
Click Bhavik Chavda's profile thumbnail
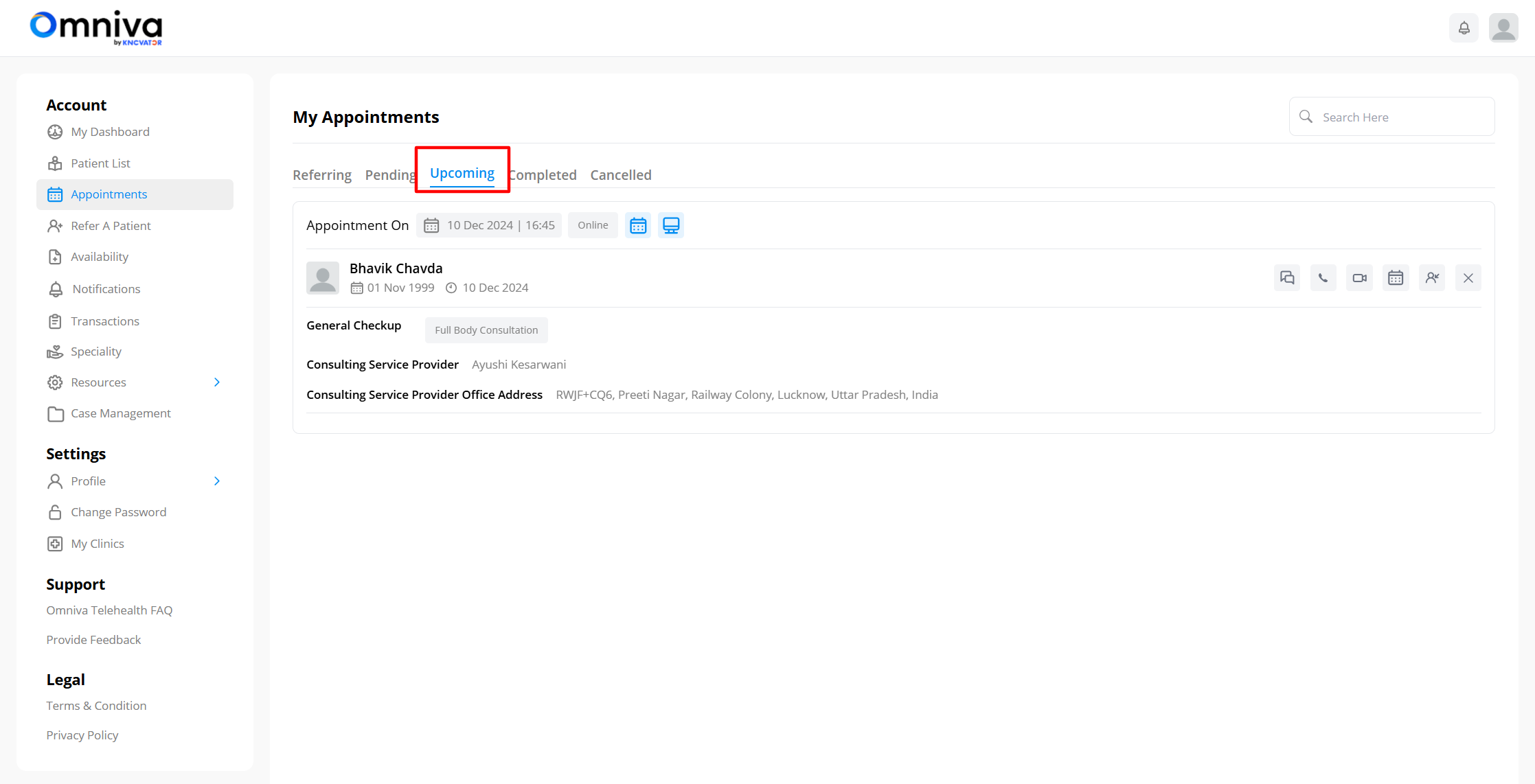point(323,278)
